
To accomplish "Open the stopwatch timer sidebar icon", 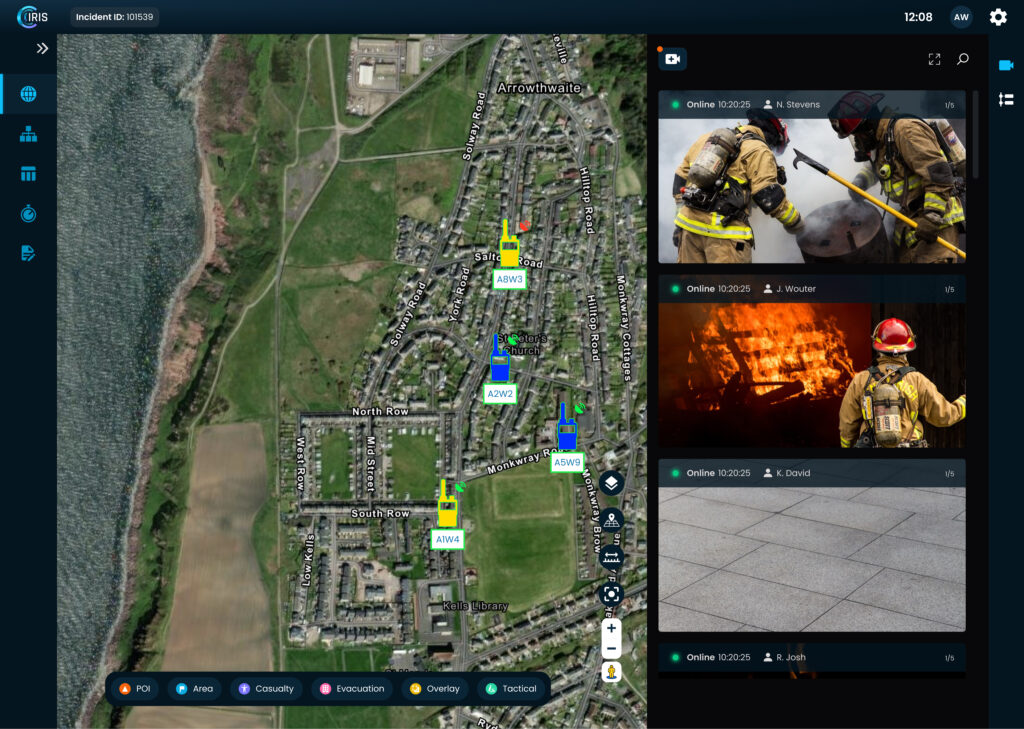I will [x=28, y=214].
